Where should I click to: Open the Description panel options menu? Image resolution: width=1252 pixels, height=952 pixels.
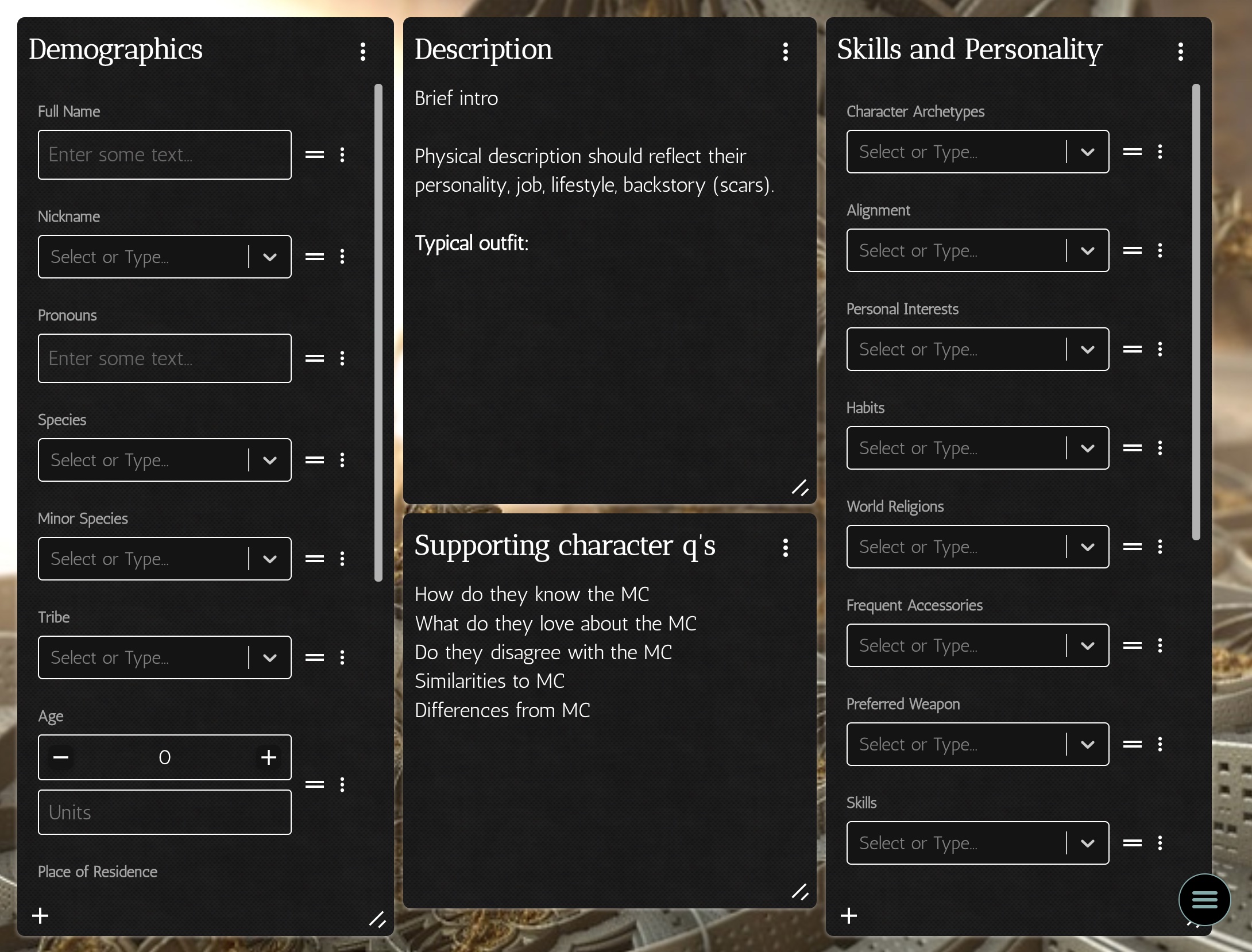tap(786, 51)
